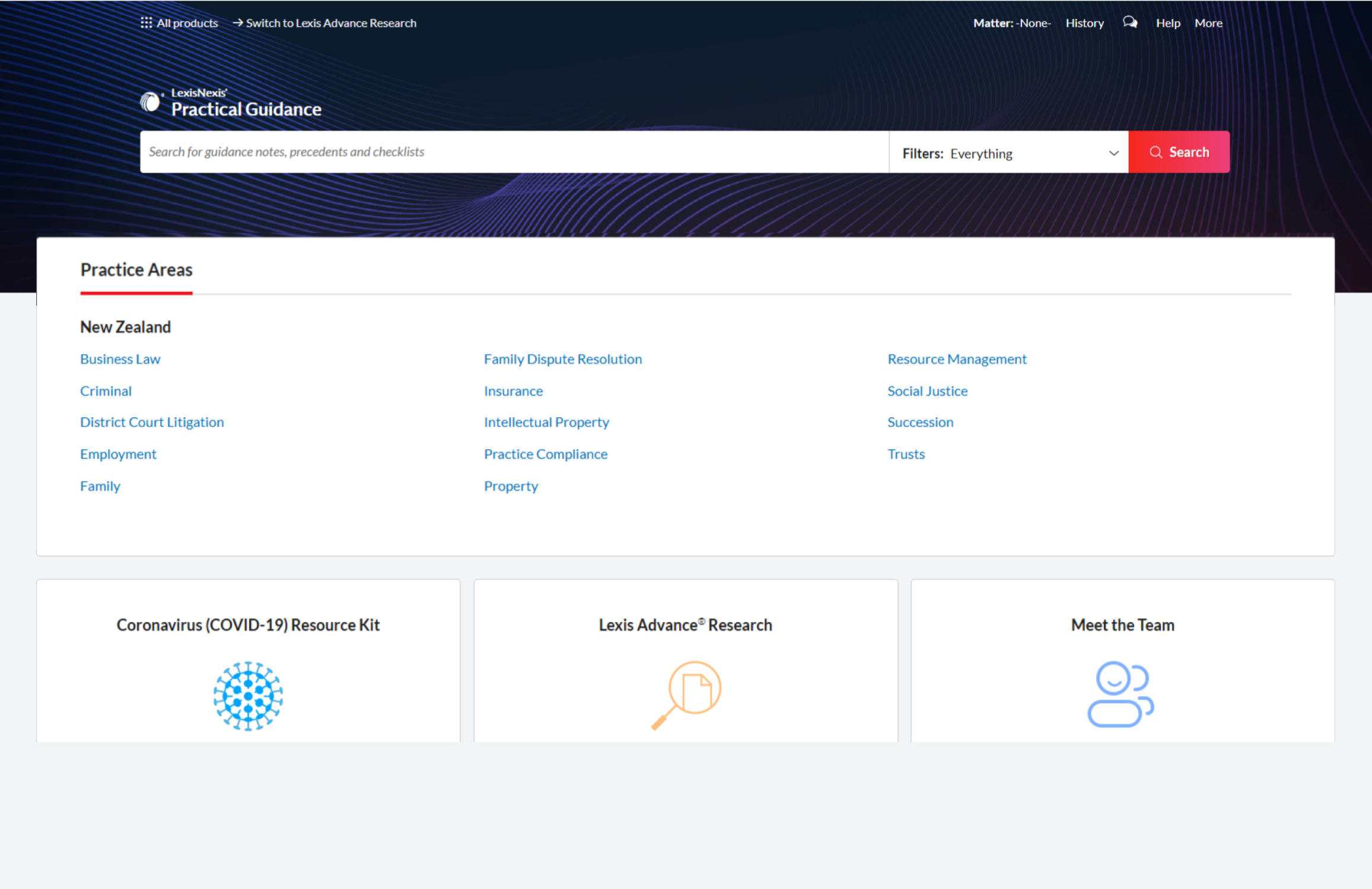Image resolution: width=1372 pixels, height=889 pixels.
Task: Switch to Lexis Advance Research
Action: tap(324, 23)
